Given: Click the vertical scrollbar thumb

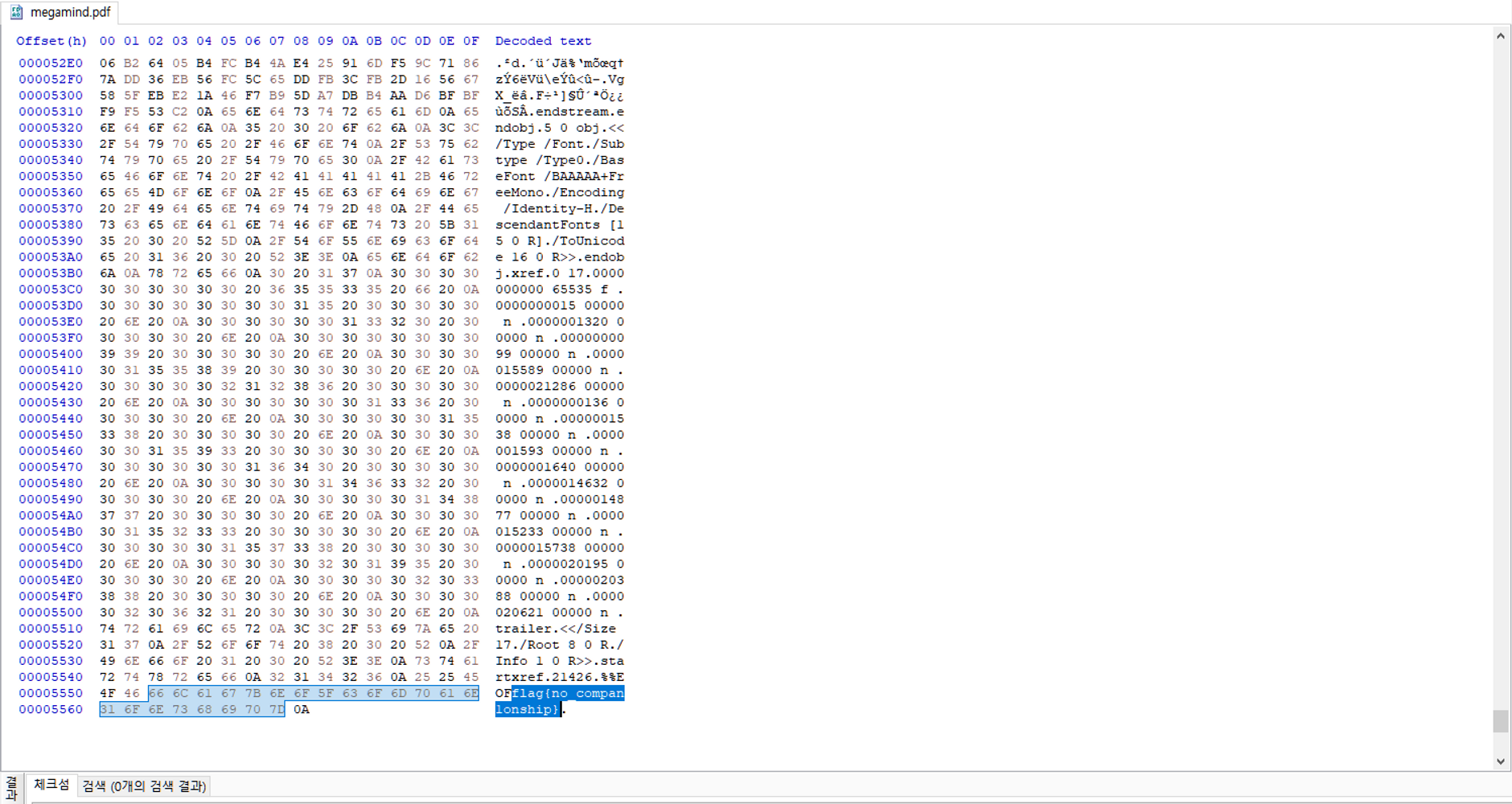Looking at the screenshot, I should click(1501, 721).
